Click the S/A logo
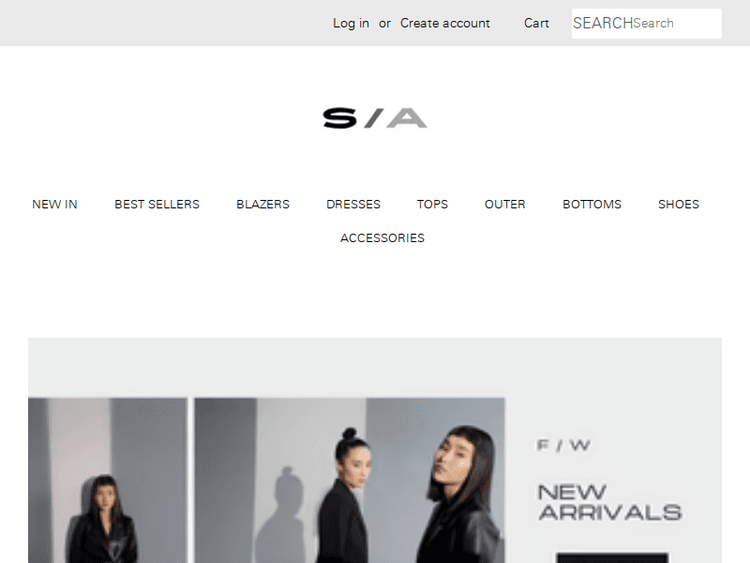 375,118
